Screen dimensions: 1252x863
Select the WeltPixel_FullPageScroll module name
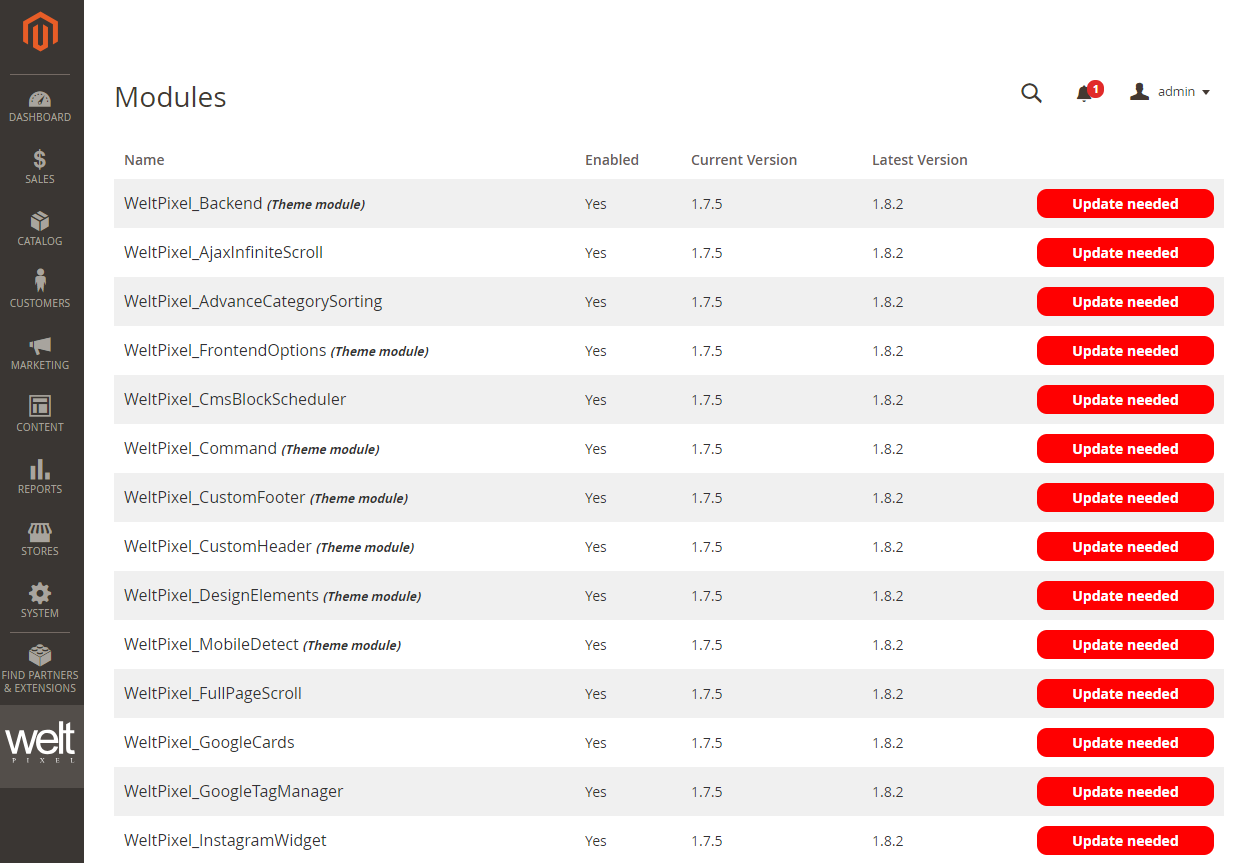click(x=213, y=693)
